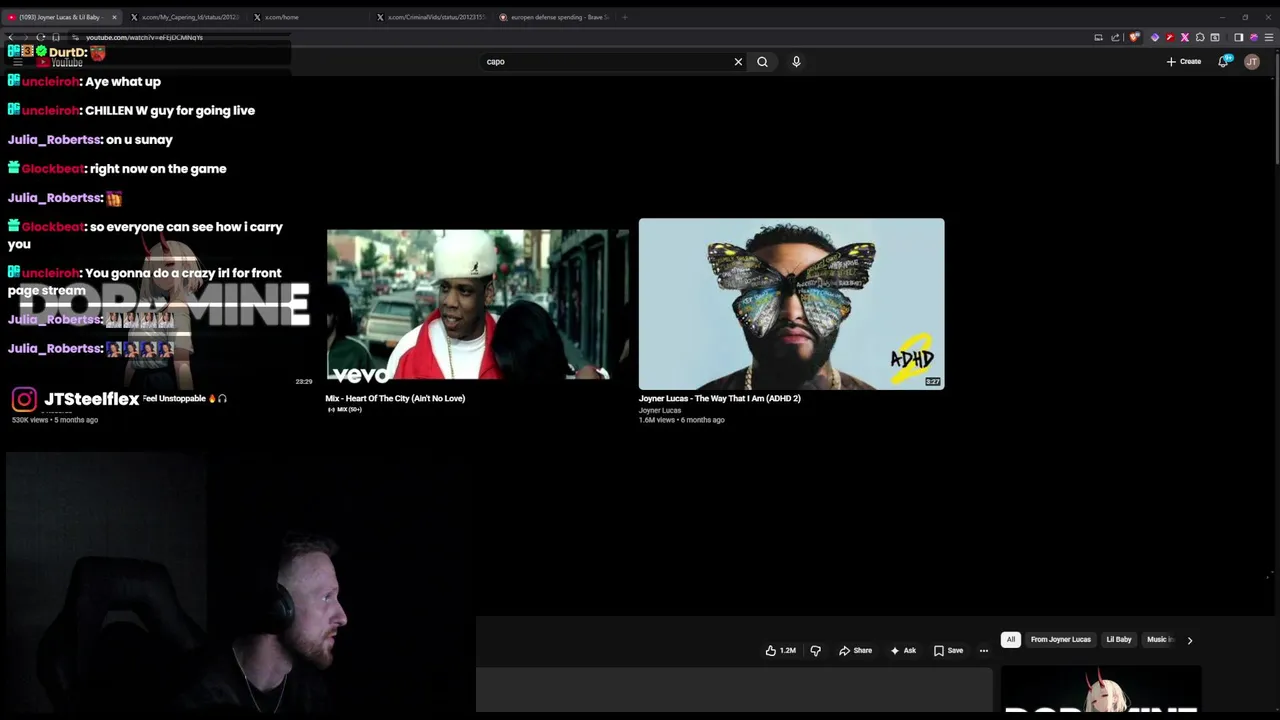Open the Brave Shields lion icon
The height and width of the screenshot is (720, 1280).
(x=1134, y=37)
